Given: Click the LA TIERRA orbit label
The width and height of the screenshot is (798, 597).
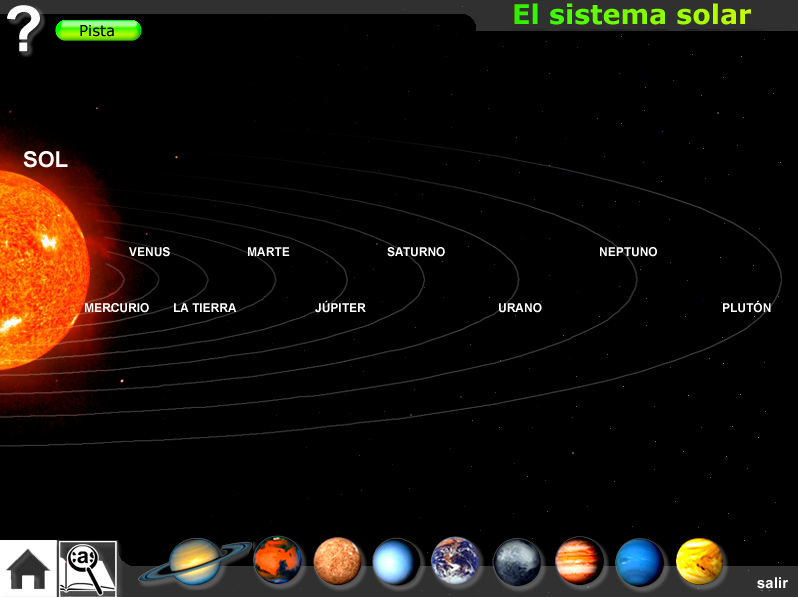Looking at the screenshot, I should coord(205,307).
